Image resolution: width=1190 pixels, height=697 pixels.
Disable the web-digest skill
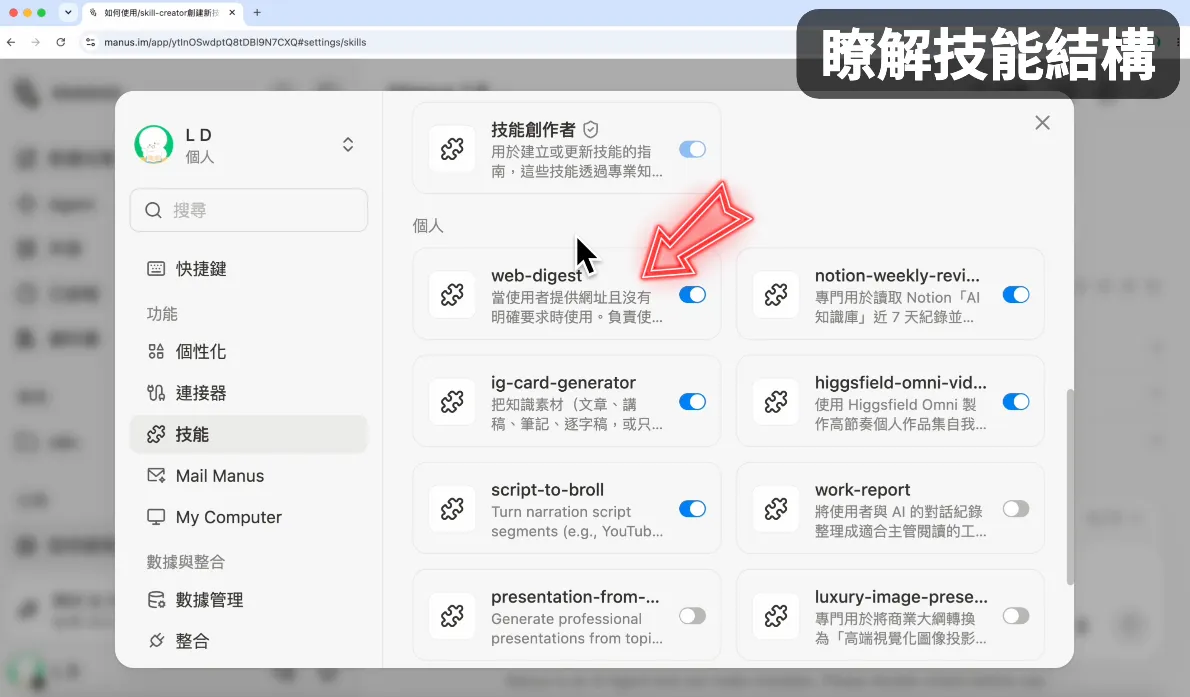point(692,295)
